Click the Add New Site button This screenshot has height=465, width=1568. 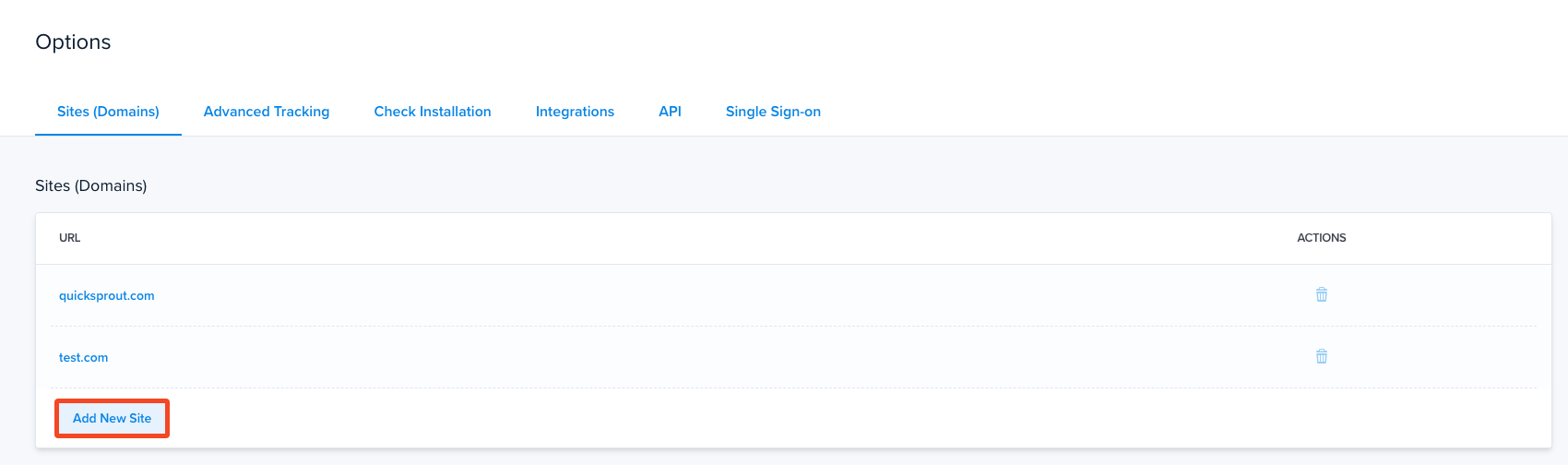[112, 419]
